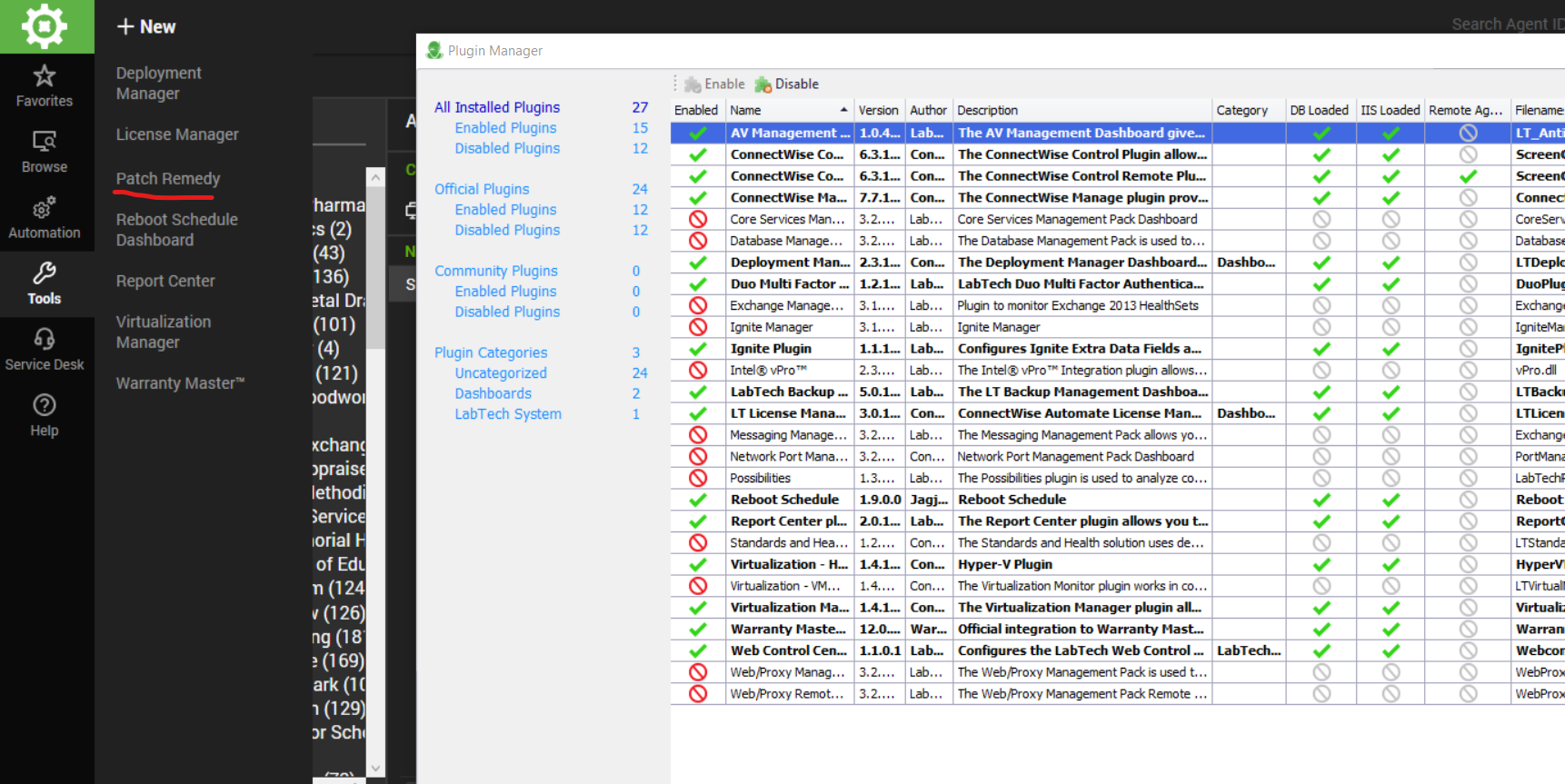Image resolution: width=1565 pixels, height=784 pixels.
Task: Select the Standards and Health row name
Action: pyautogui.click(x=789, y=543)
